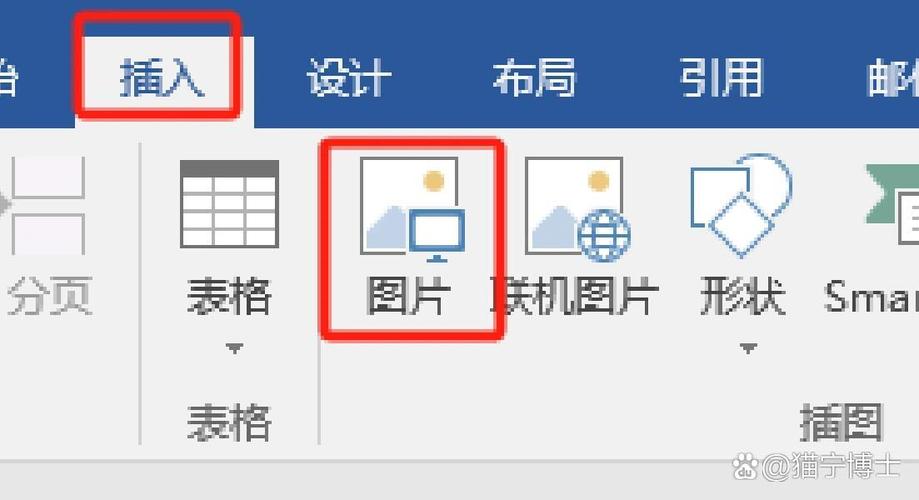Select the 联机图片 online picture globe icon

578,208
